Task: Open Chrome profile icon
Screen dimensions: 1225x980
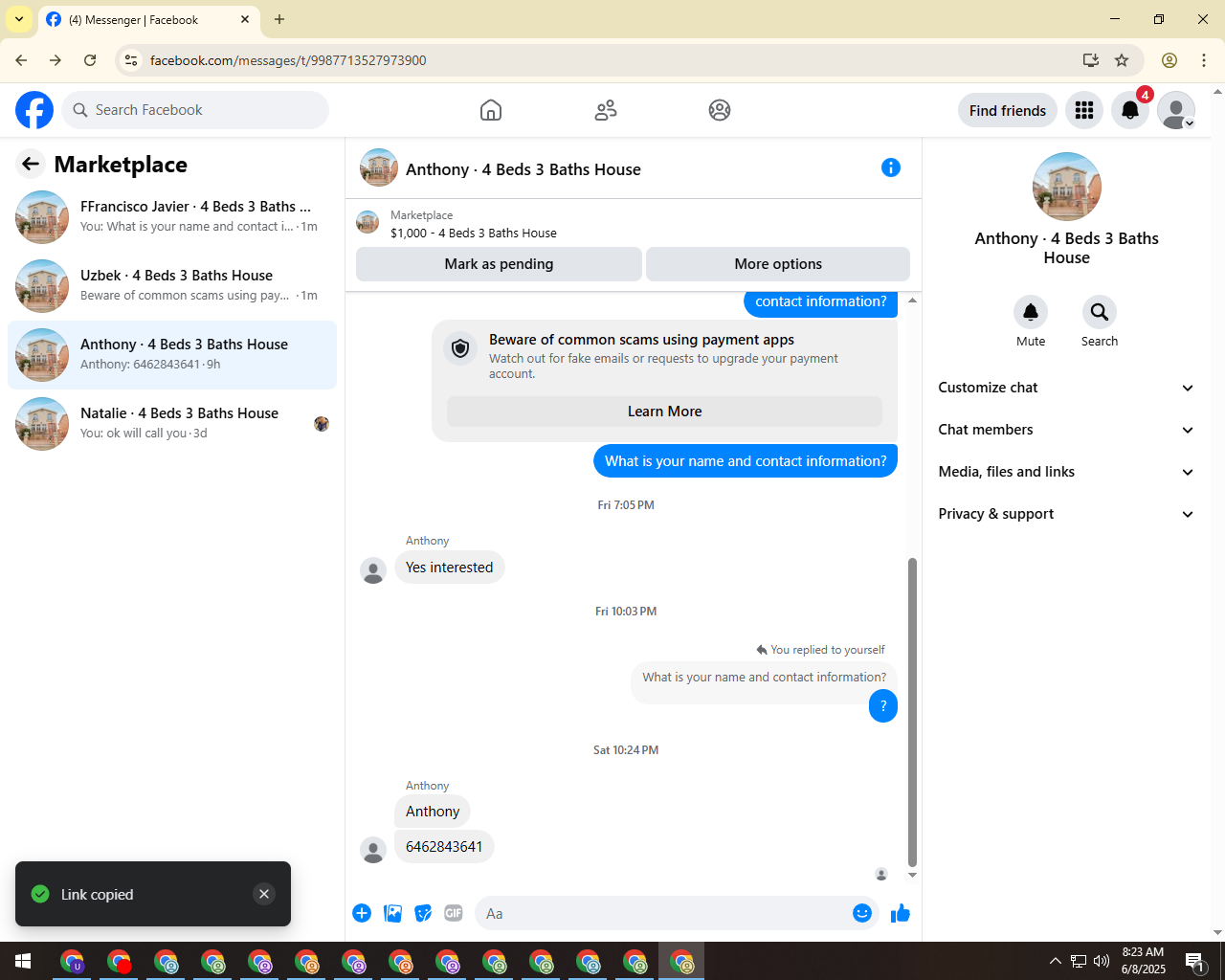Action: [1169, 60]
